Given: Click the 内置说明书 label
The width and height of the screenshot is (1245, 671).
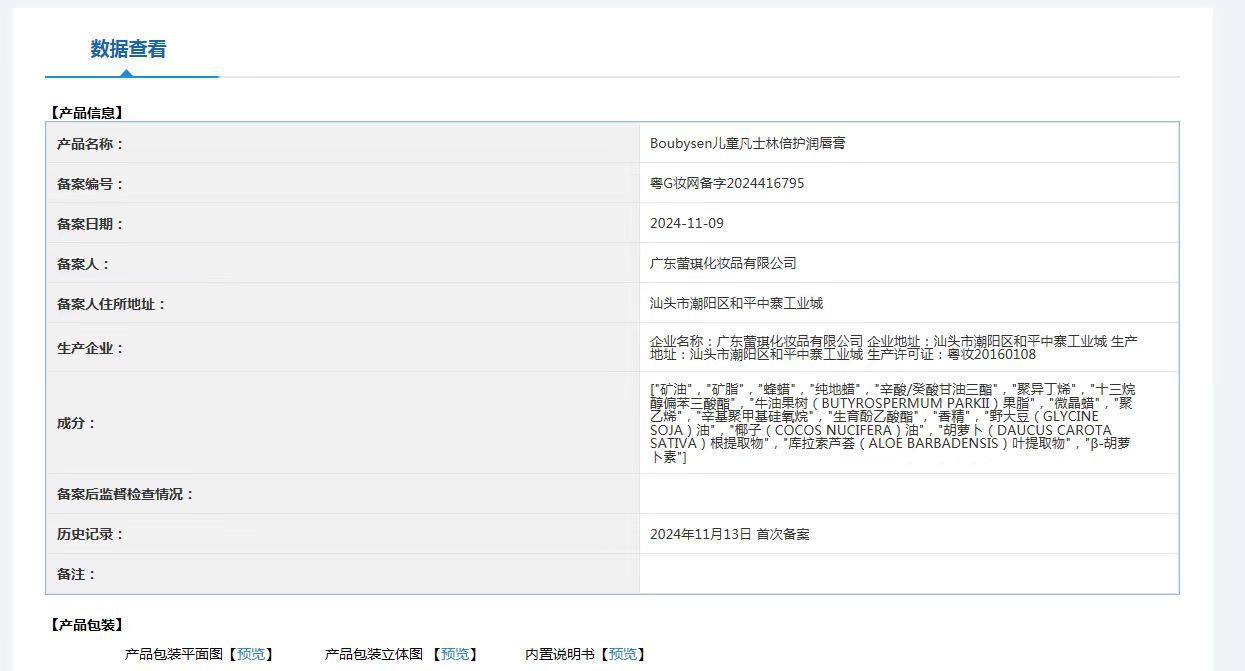Looking at the screenshot, I should click(560, 654).
